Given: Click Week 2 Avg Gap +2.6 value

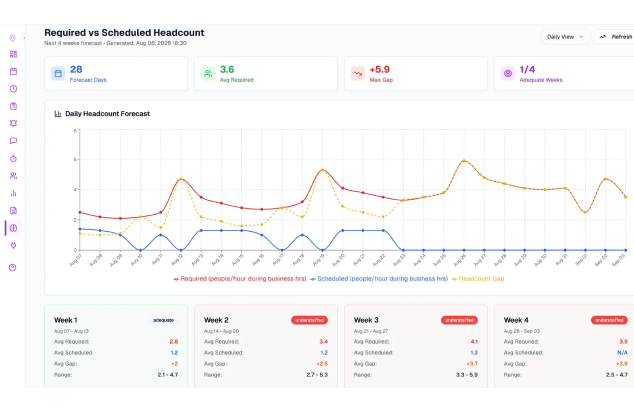Looking at the screenshot, I should [321, 364].
